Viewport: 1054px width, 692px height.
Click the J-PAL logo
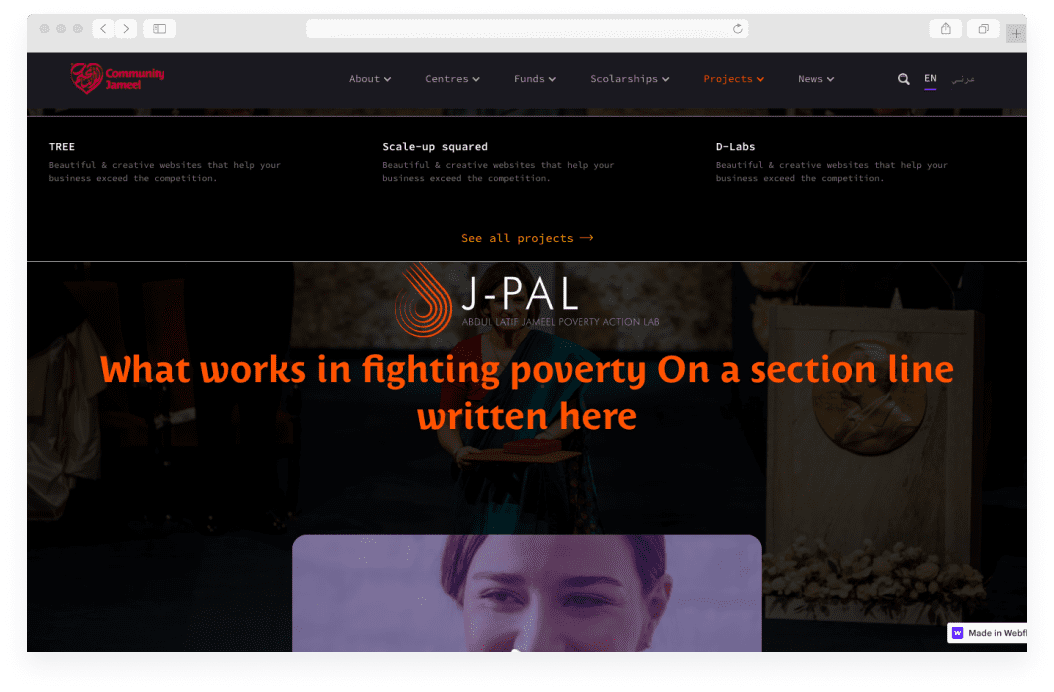point(527,299)
